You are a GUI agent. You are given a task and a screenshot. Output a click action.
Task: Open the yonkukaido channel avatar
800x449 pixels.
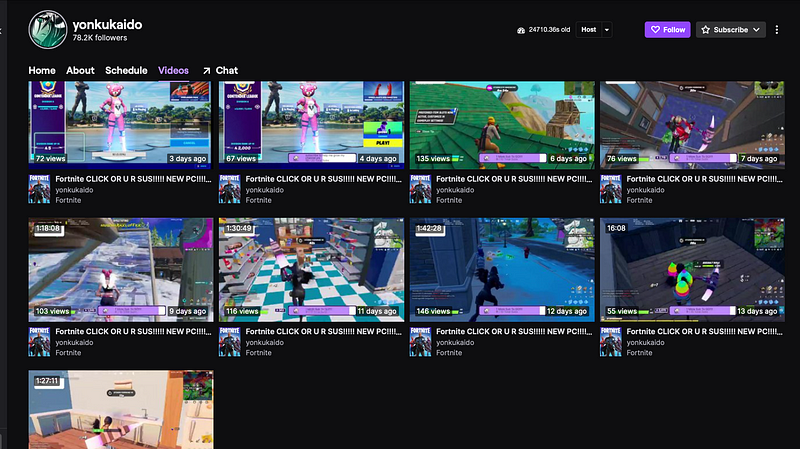tap(47, 30)
